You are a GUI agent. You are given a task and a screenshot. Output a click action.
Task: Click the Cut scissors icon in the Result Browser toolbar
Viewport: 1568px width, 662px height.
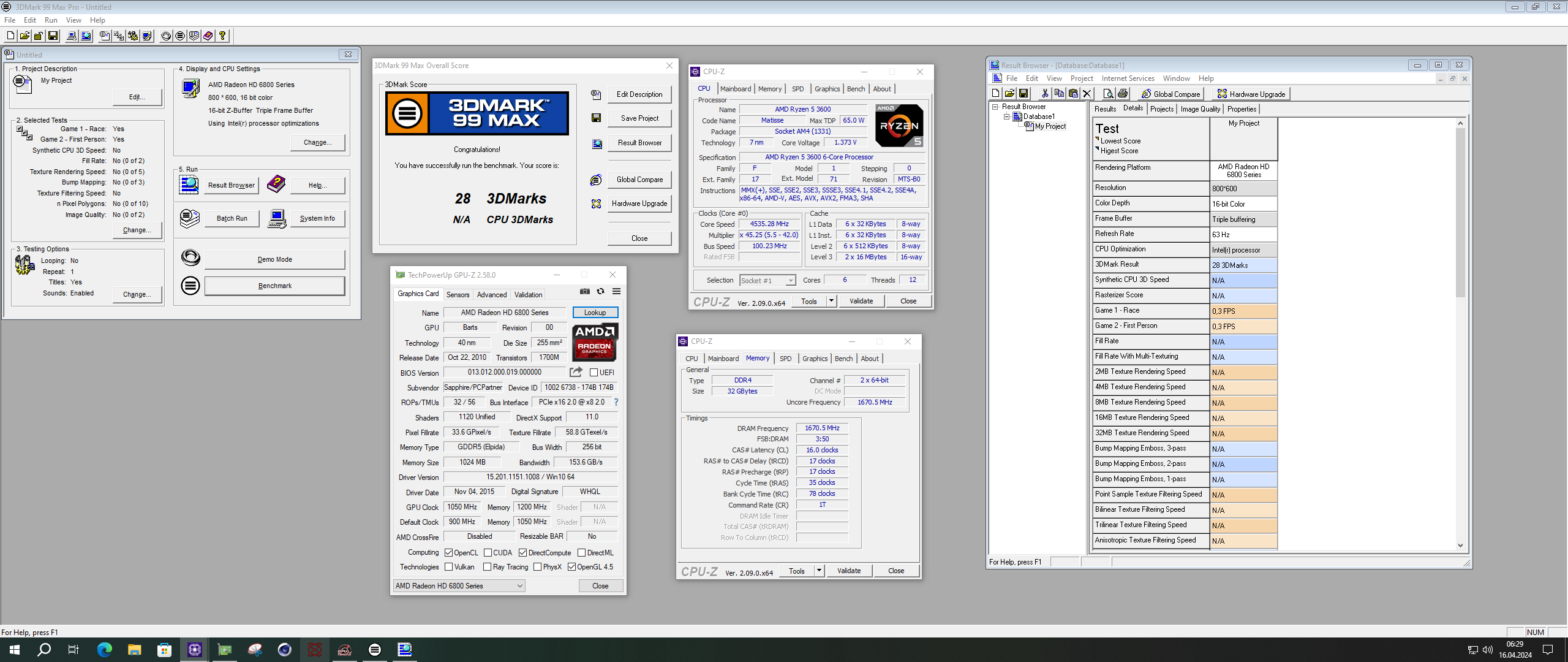(1045, 94)
